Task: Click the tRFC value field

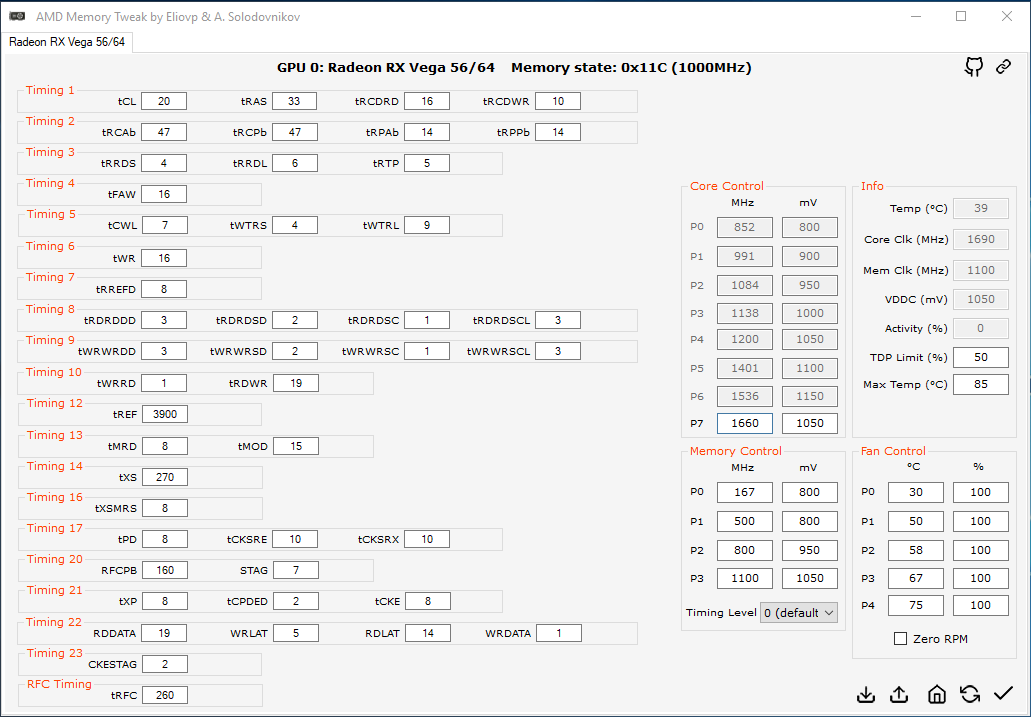Action: [x=163, y=695]
